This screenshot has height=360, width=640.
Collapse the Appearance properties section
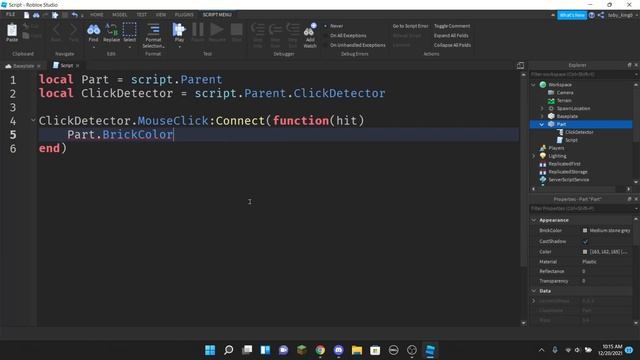(x=534, y=220)
